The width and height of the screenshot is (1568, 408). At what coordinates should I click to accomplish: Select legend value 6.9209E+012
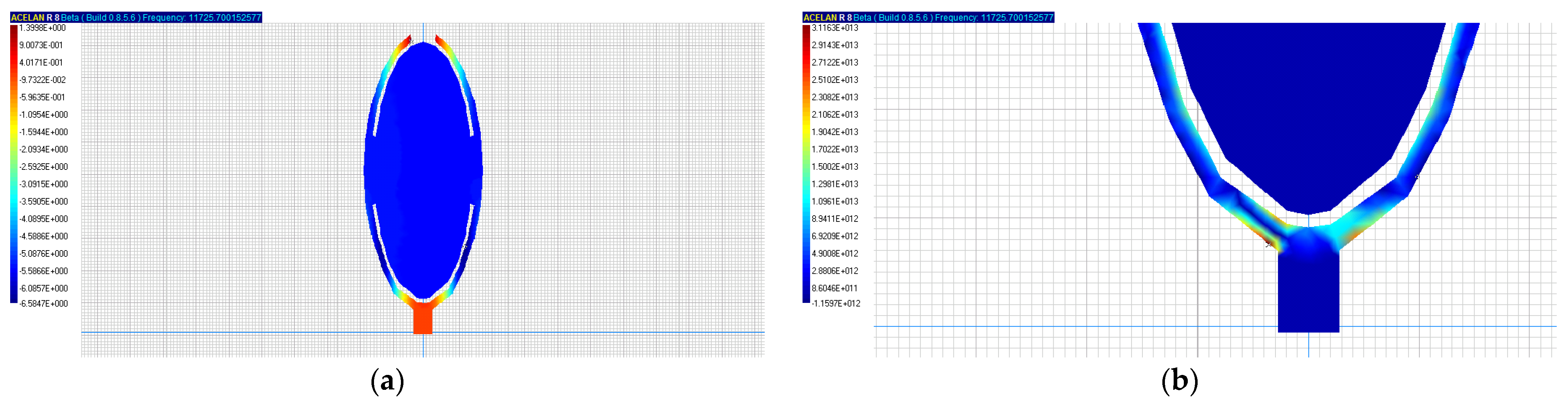[x=835, y=236]
